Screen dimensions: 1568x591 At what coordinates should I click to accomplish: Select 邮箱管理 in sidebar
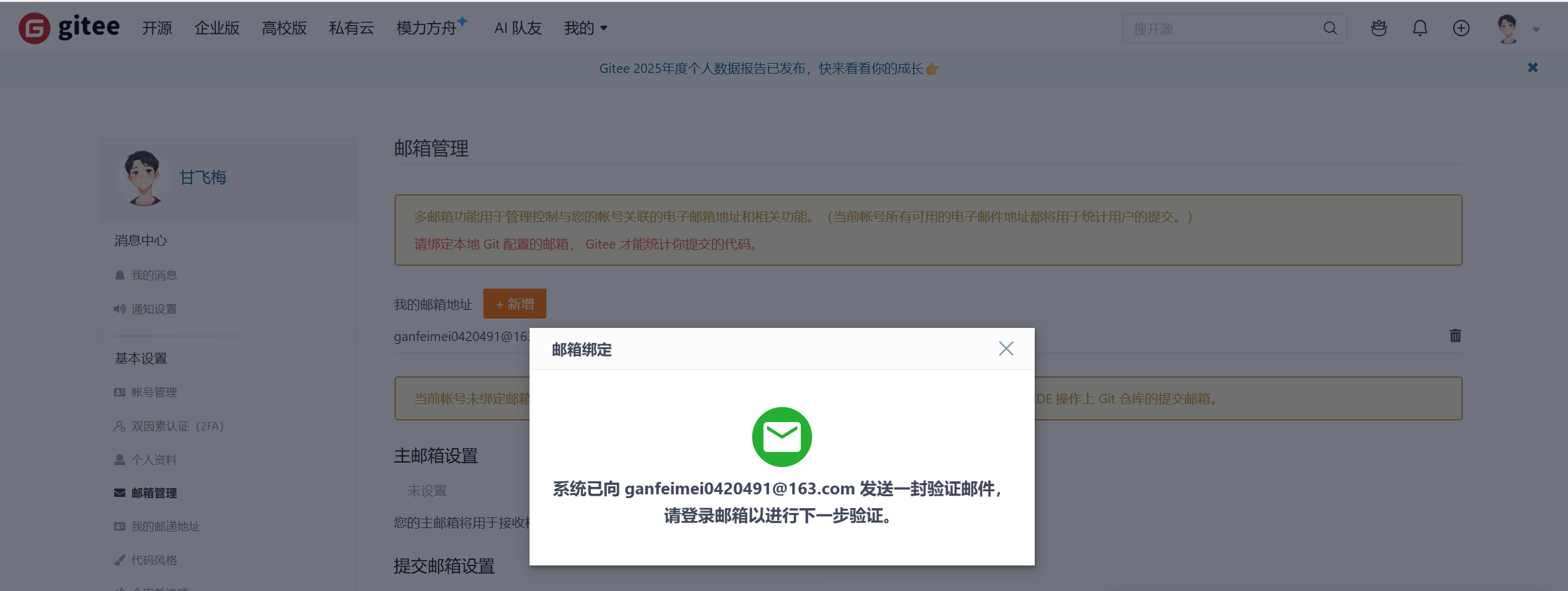[153, 493]
